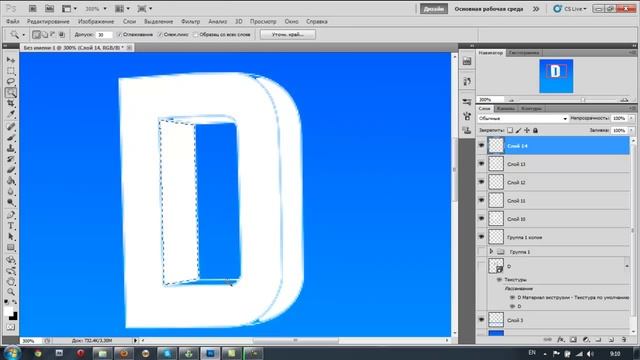Image resolution: width=640 pixels, height=360 pixels.
Task: Select the Move tool
Action: 11,60
